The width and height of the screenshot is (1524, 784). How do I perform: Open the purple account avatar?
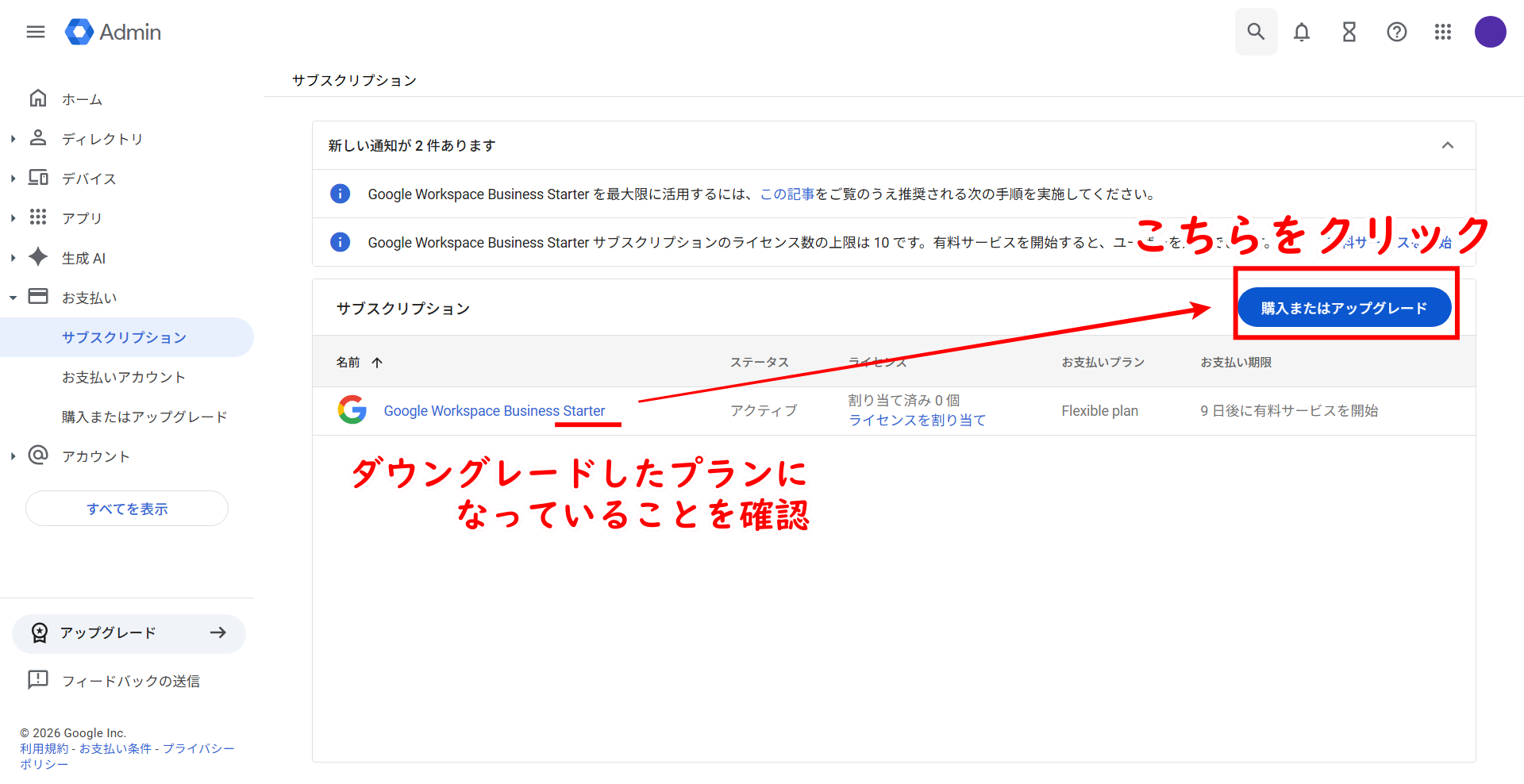pyautogui.click(x=1490, y=32)
